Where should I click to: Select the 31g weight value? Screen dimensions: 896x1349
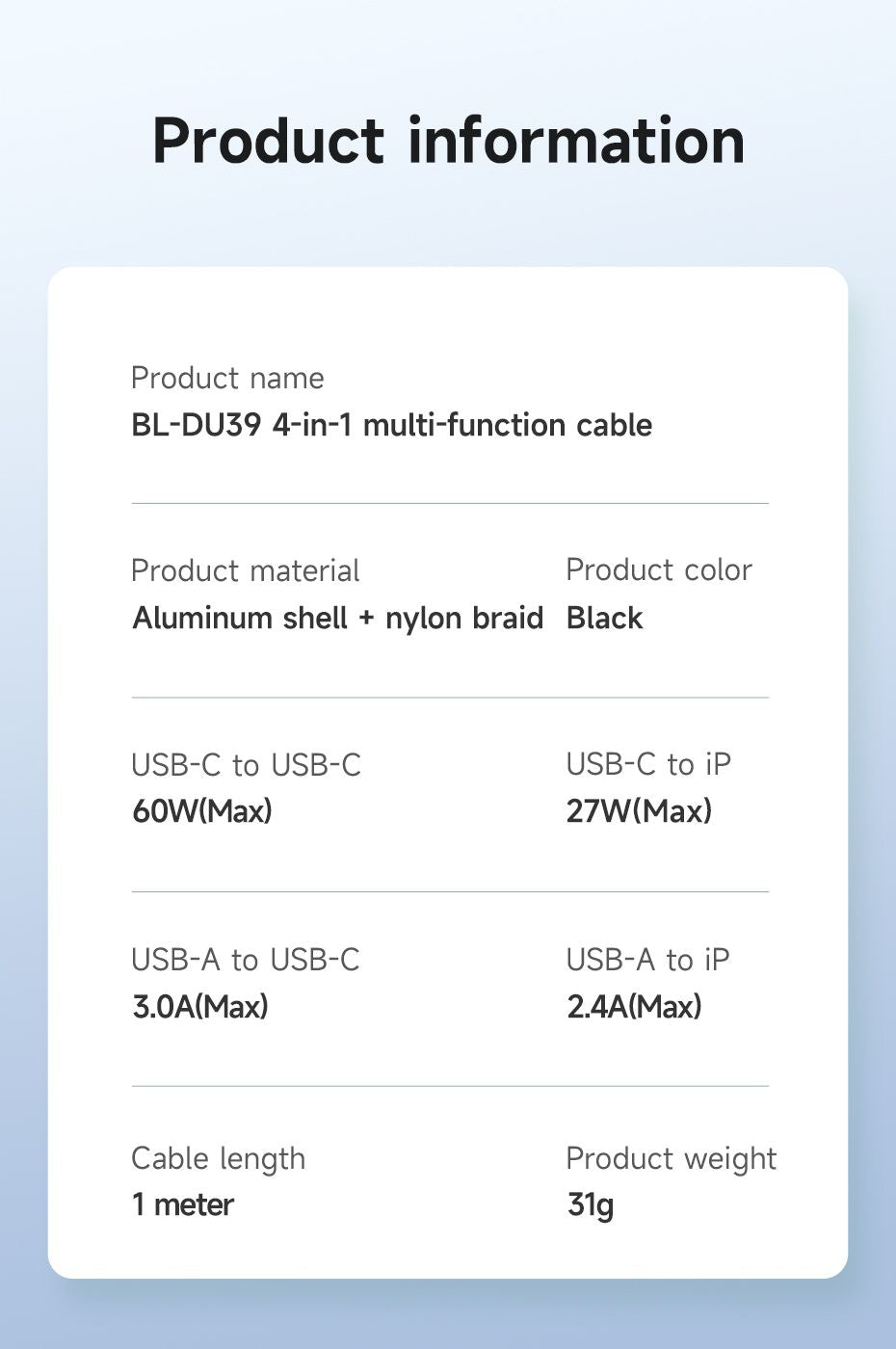[x=590, y=1204]
